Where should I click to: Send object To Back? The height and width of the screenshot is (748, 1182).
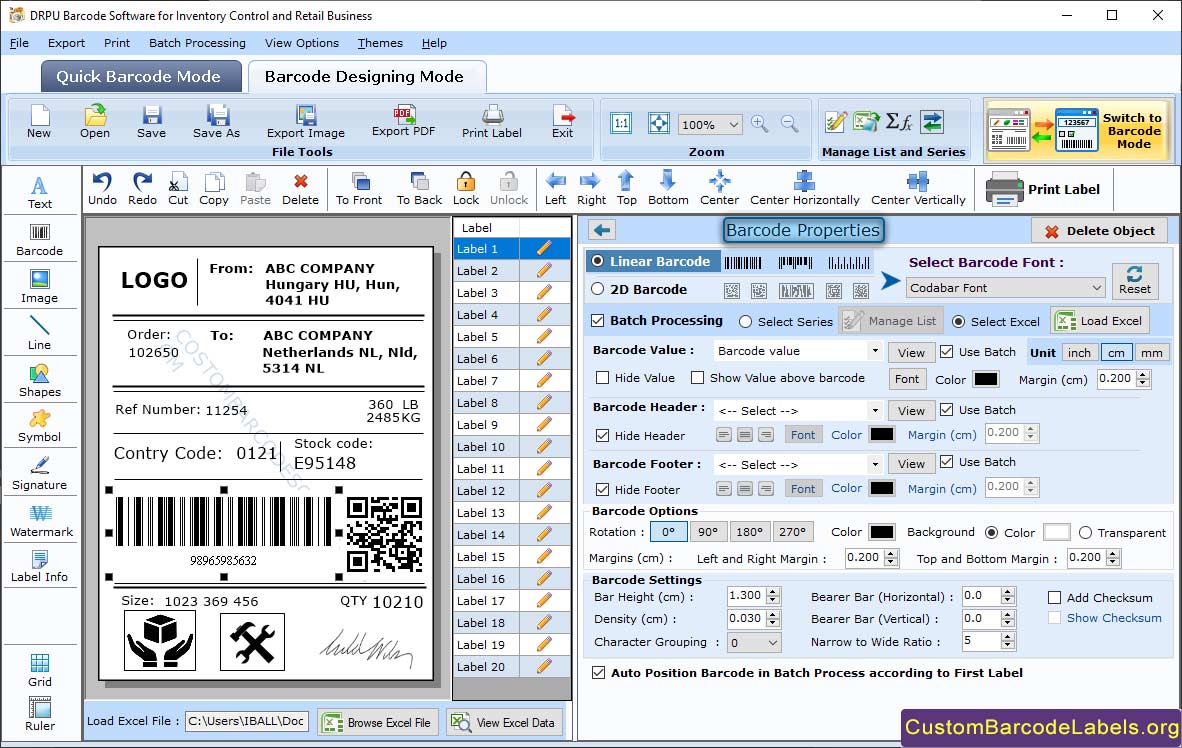tap(419, 189)
